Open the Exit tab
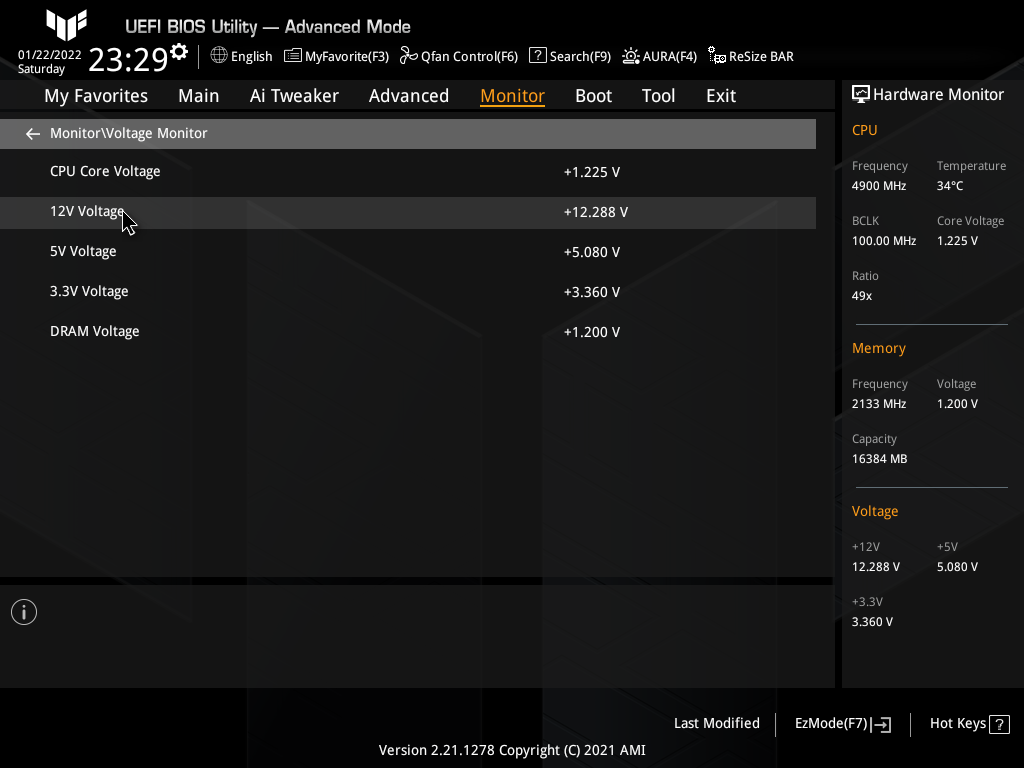 point(721,96)
